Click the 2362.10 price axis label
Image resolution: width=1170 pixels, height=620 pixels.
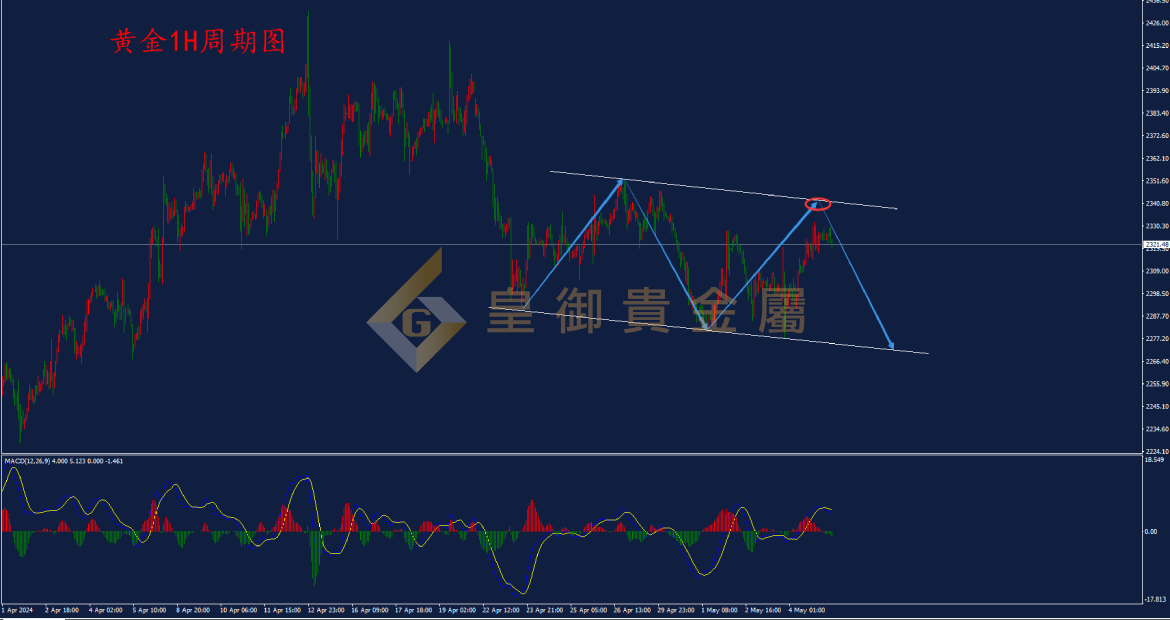pyautogui.click(x=1158, y=158)
